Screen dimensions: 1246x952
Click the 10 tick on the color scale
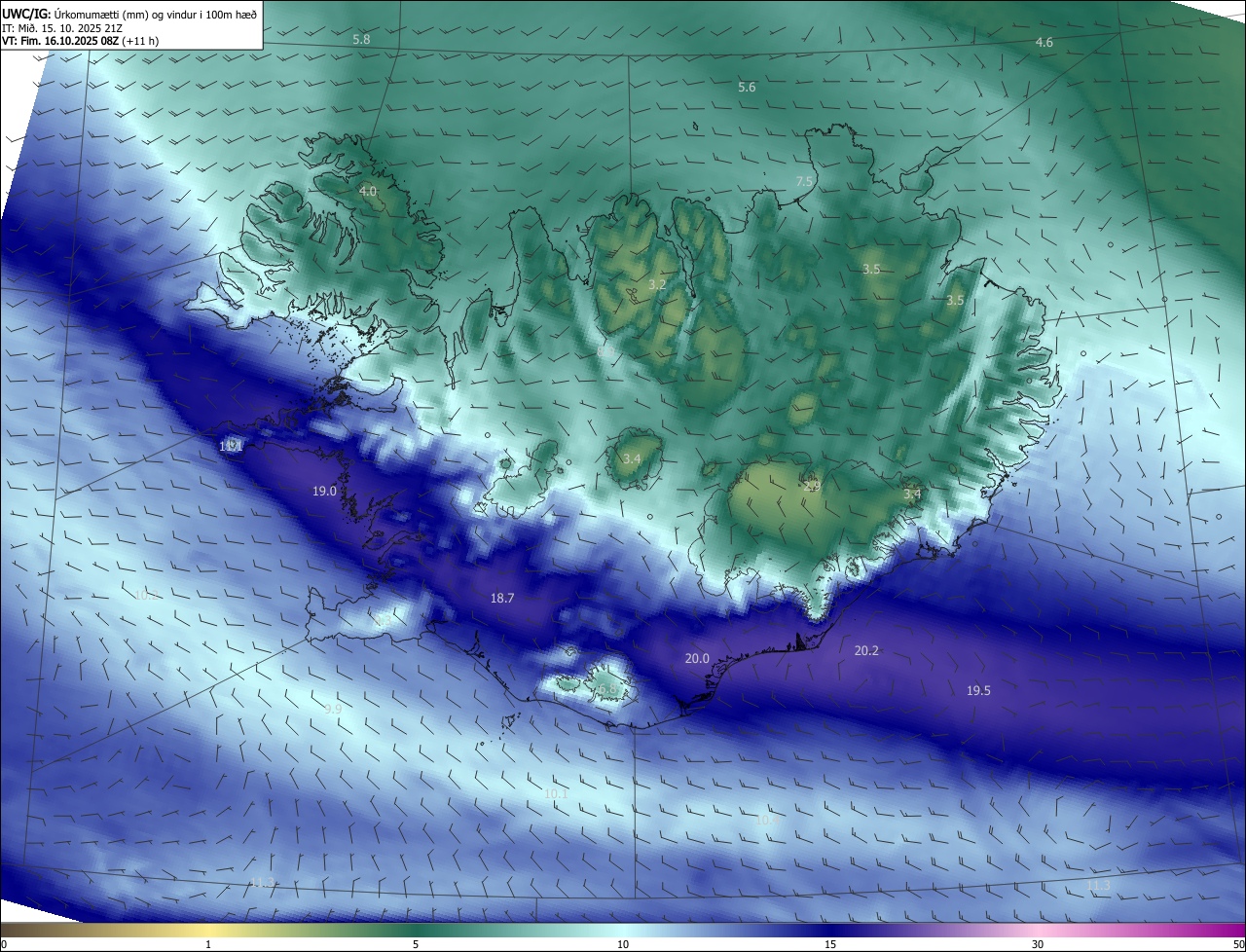pos(623,944)
